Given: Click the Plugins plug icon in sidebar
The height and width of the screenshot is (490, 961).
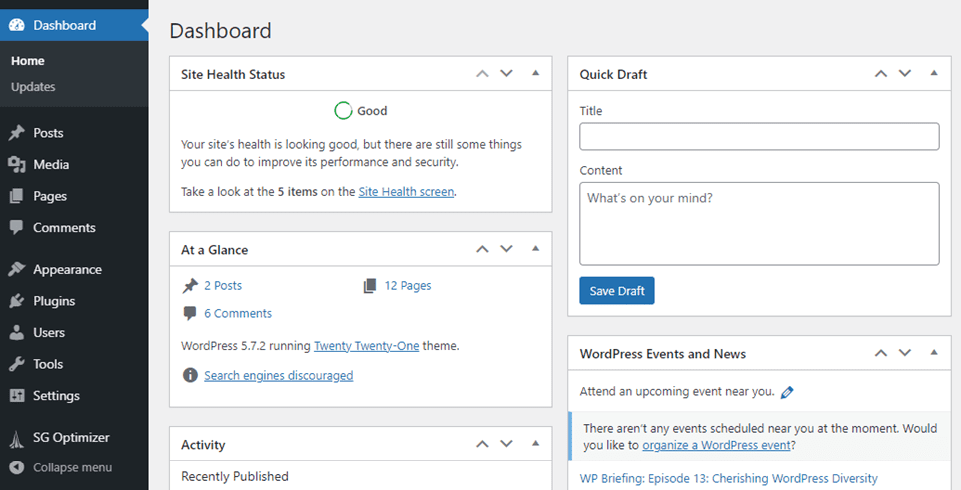Looking at the screenshot, I should coord(17,301).
